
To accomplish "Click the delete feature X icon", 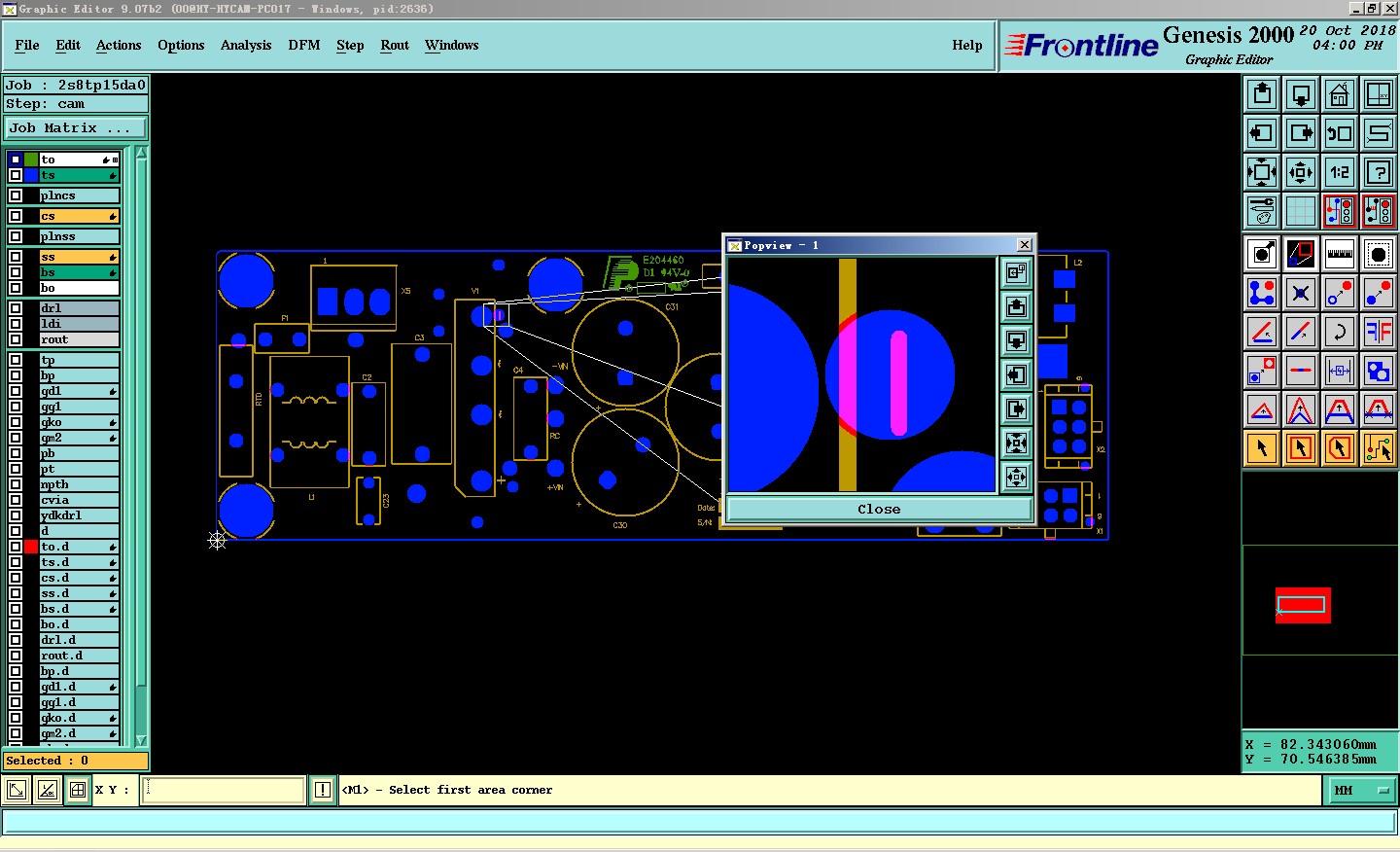I will coord(1301,293).
